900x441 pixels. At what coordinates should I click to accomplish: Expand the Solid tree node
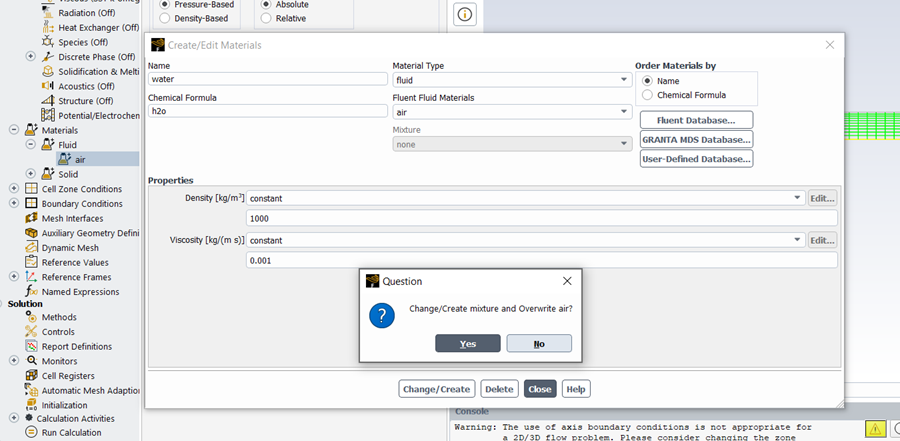coord(30,174)
